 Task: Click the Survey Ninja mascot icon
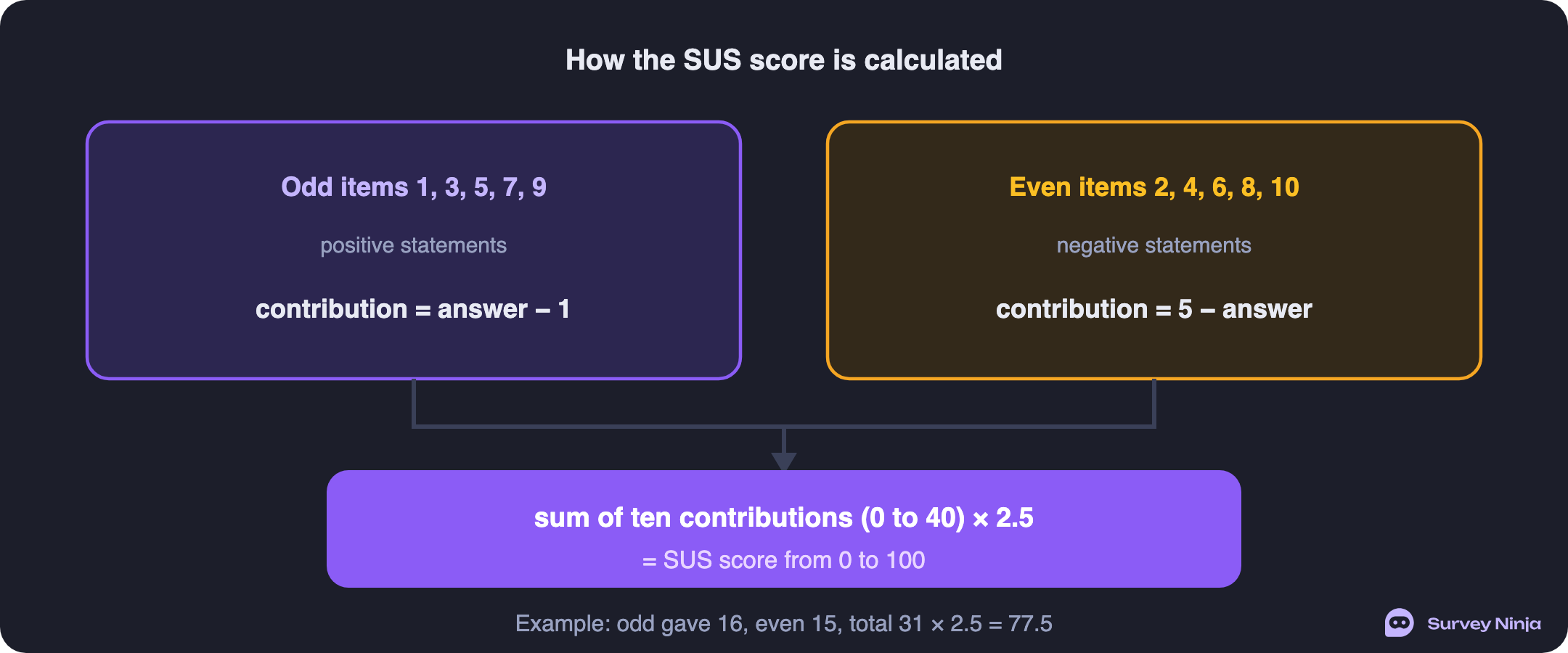coord(1399,623)
